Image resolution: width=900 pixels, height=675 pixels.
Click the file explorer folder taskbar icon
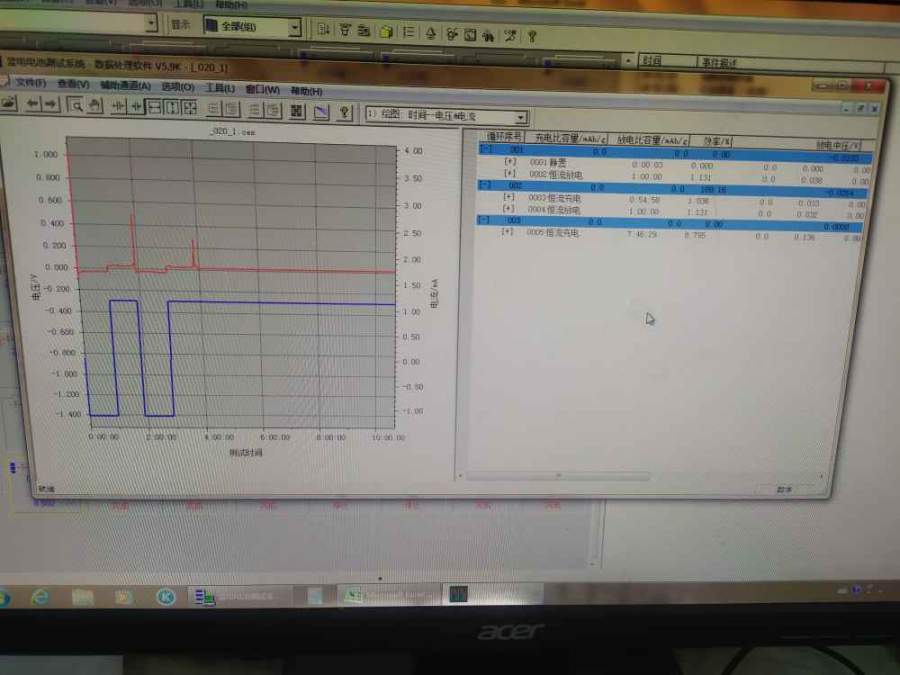[83, 598]
